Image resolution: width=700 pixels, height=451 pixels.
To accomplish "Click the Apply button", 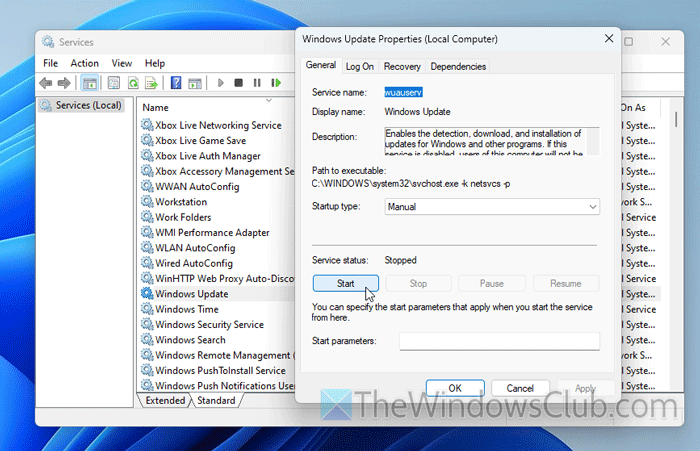I will 585,388.
